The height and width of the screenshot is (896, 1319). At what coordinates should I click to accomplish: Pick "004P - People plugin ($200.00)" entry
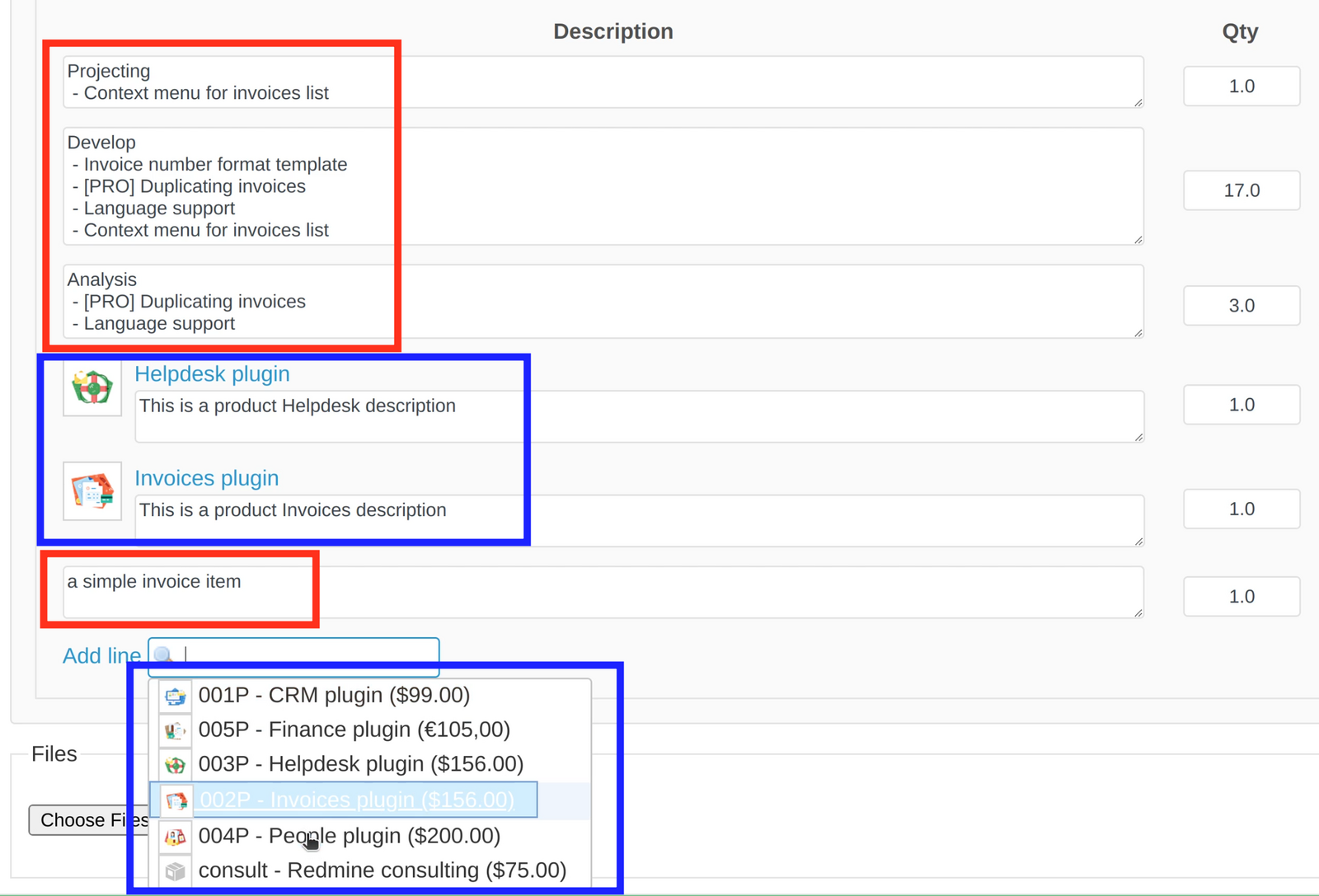[349, 835]
